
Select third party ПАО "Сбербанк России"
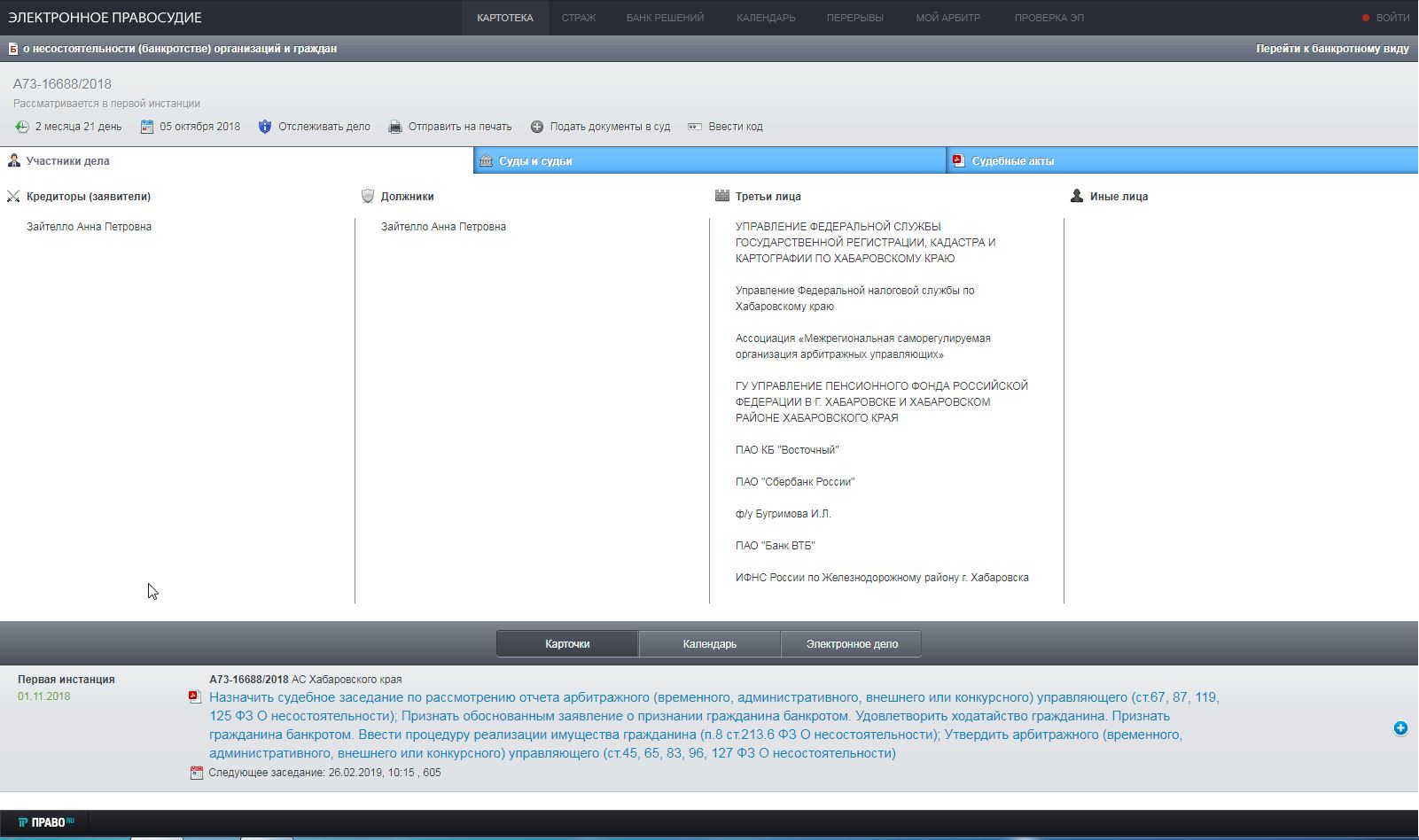[x=794, y=482]
